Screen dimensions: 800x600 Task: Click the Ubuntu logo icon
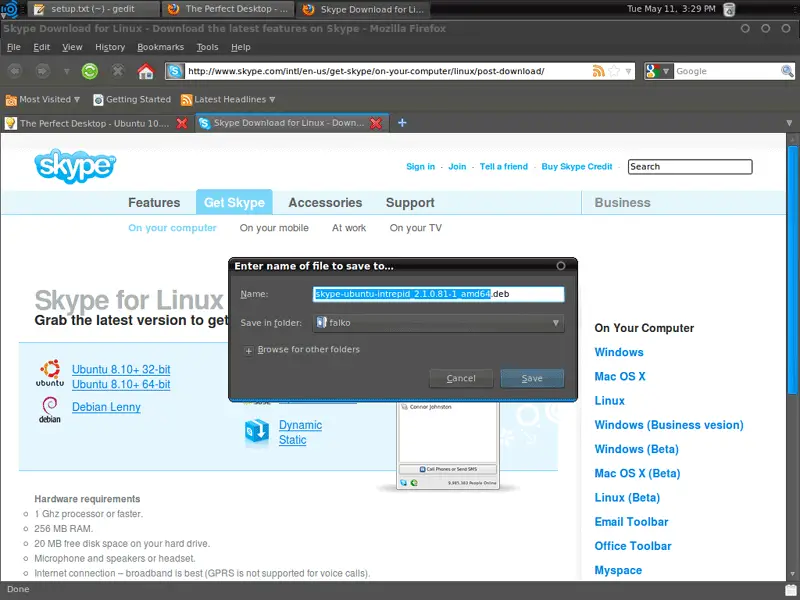(50, 373)
